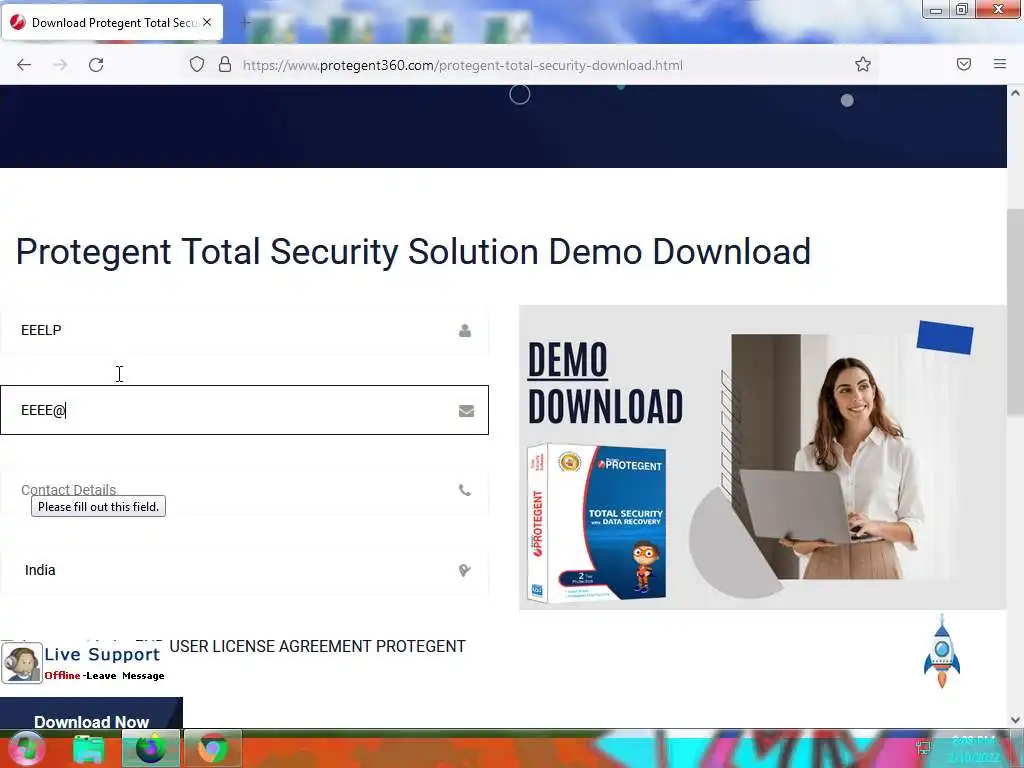Minimize the browser window
The width and height of the screenshot is (1024, 768).
(x=936, y=10)
